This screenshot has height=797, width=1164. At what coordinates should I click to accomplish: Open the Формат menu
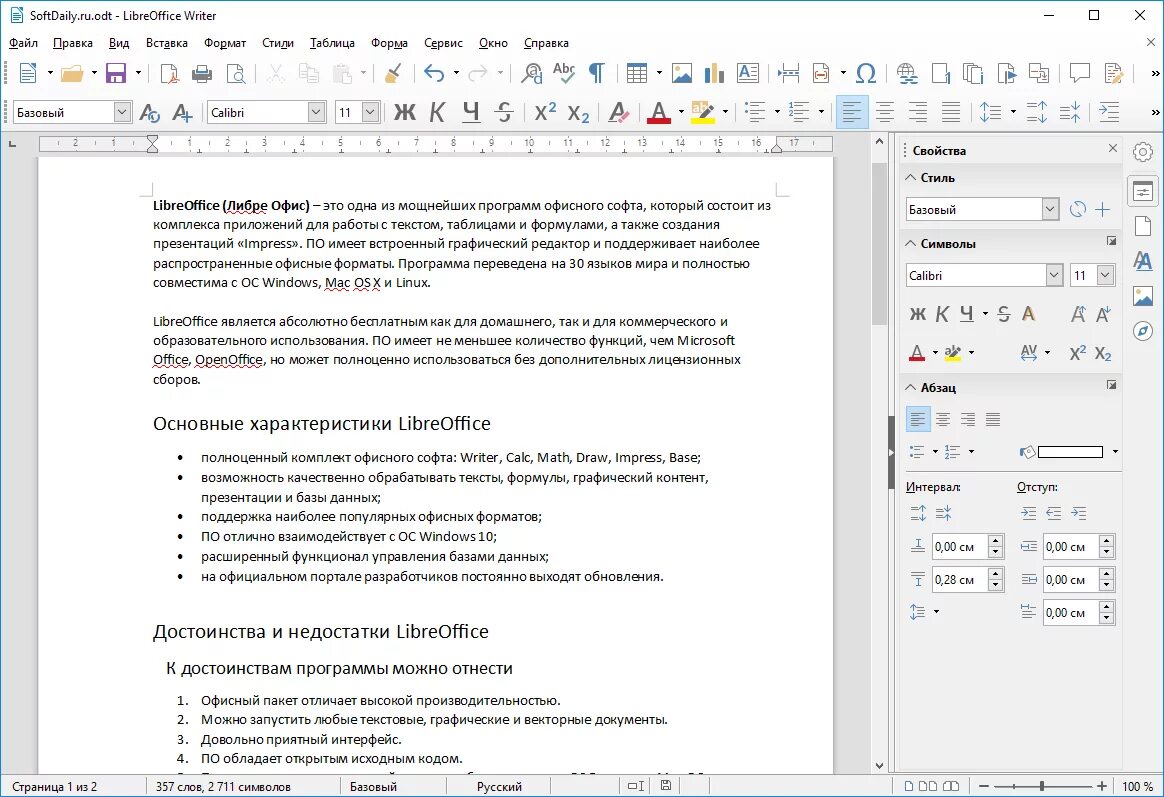click(x=225, y=43)
